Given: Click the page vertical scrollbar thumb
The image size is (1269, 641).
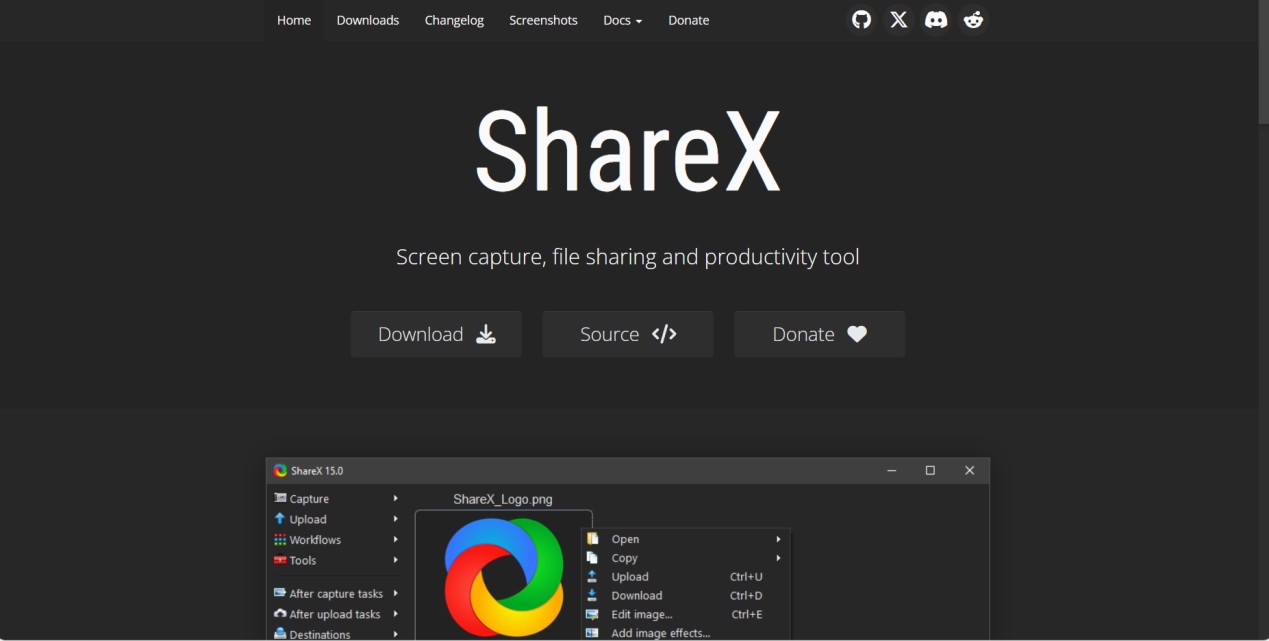Looking at the screenshot, I should 1263,62.
